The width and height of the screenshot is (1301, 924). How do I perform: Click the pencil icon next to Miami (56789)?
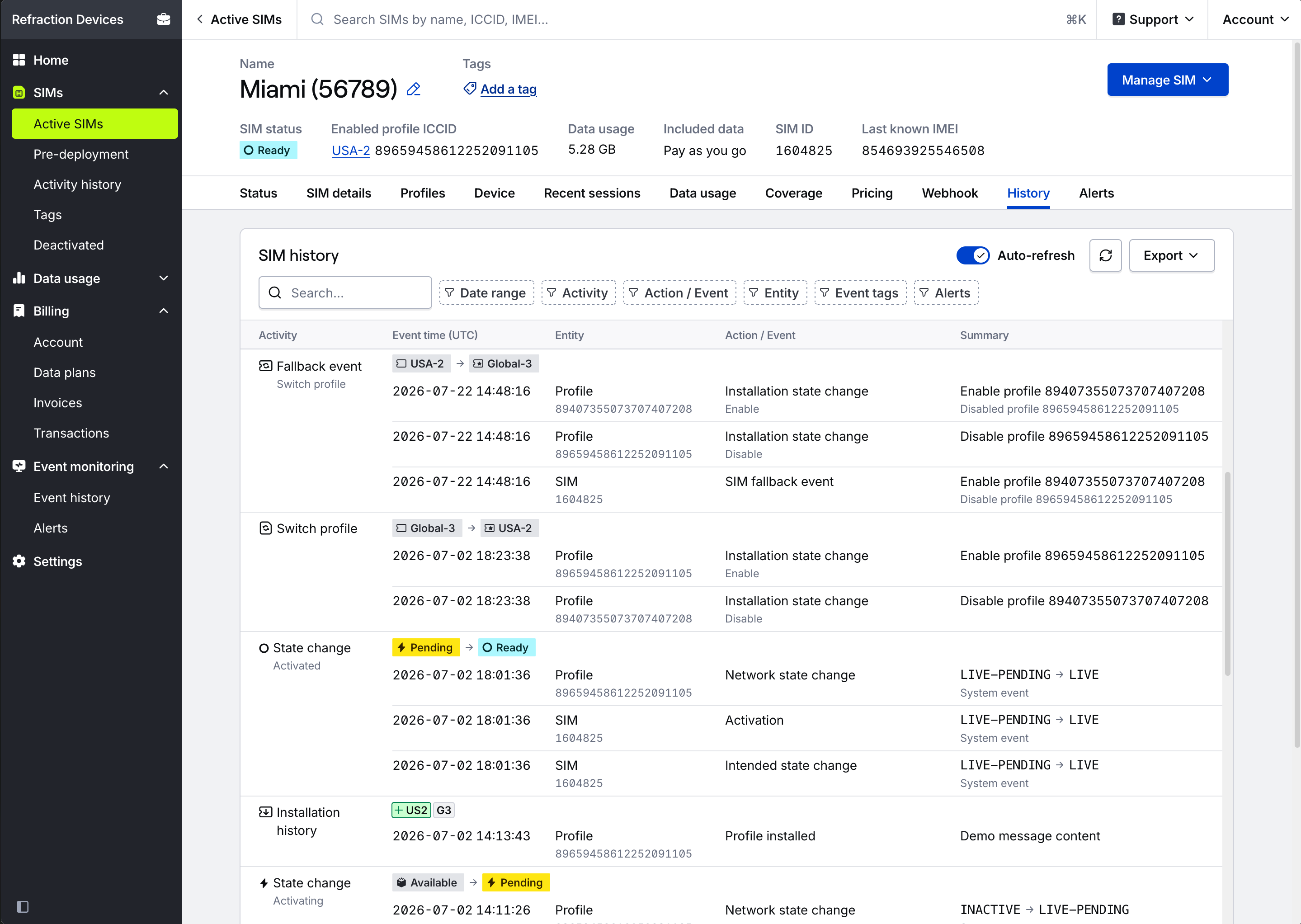(x=414, y=90)
